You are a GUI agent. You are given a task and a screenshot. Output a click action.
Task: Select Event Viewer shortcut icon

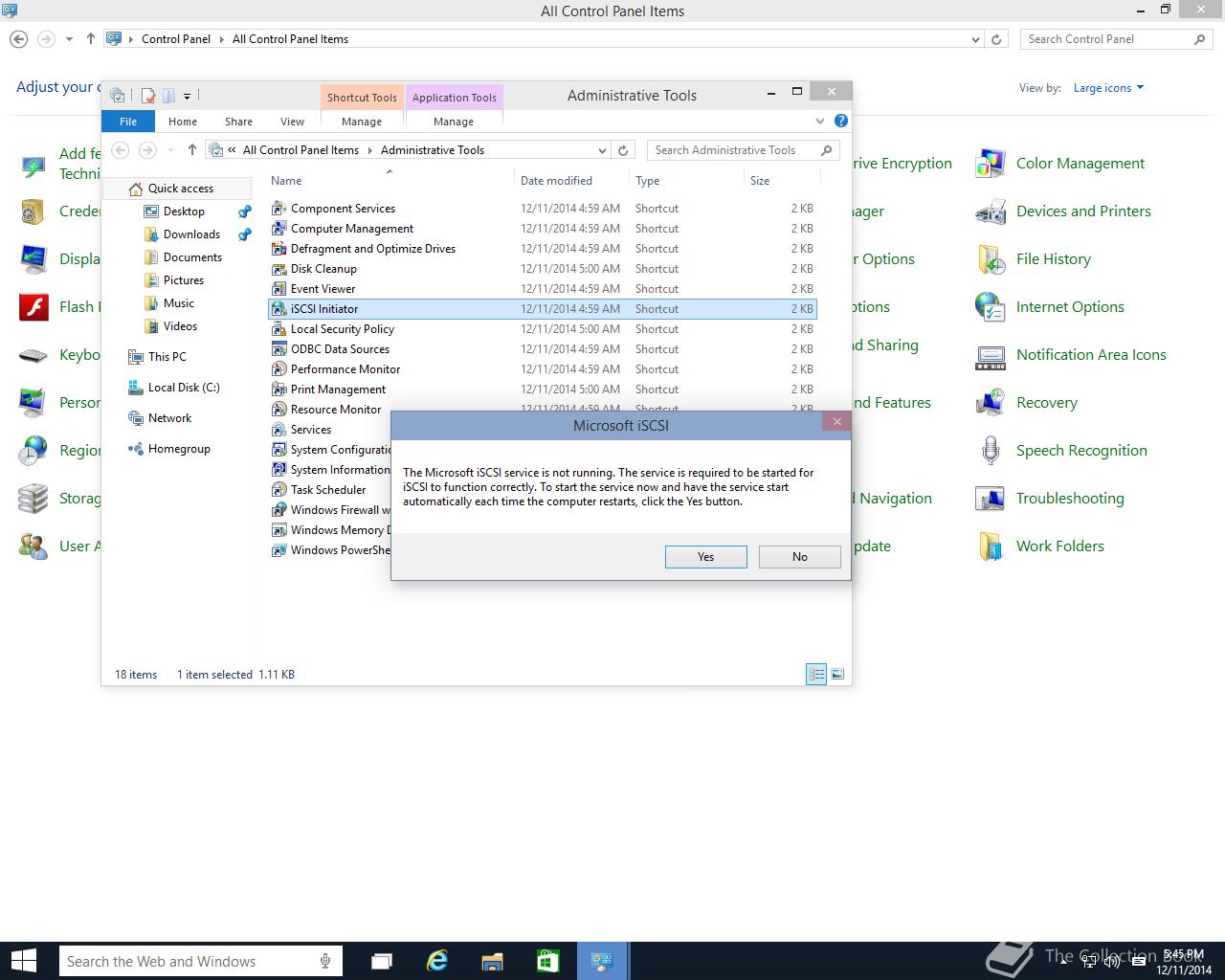click(x=278, y=289)
